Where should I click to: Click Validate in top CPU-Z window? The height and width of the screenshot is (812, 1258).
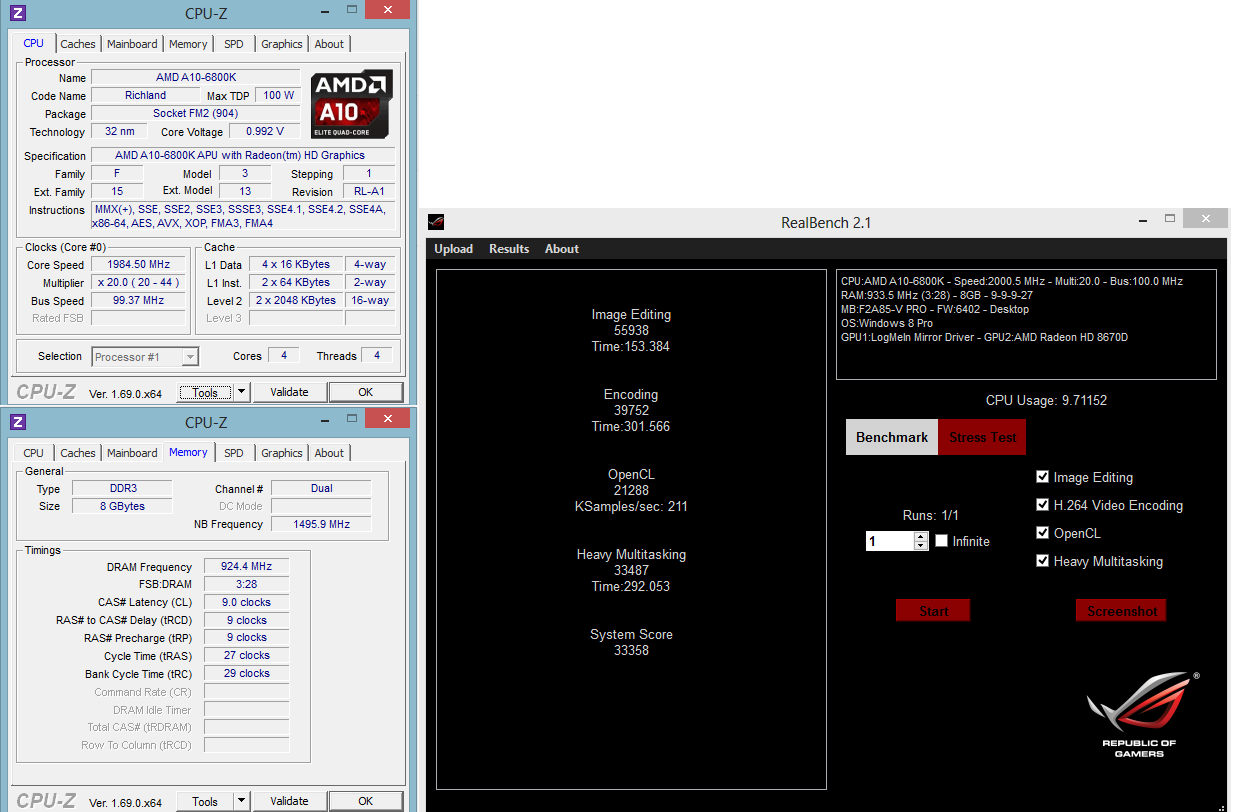pyautogui.click(x=289, y=392)
